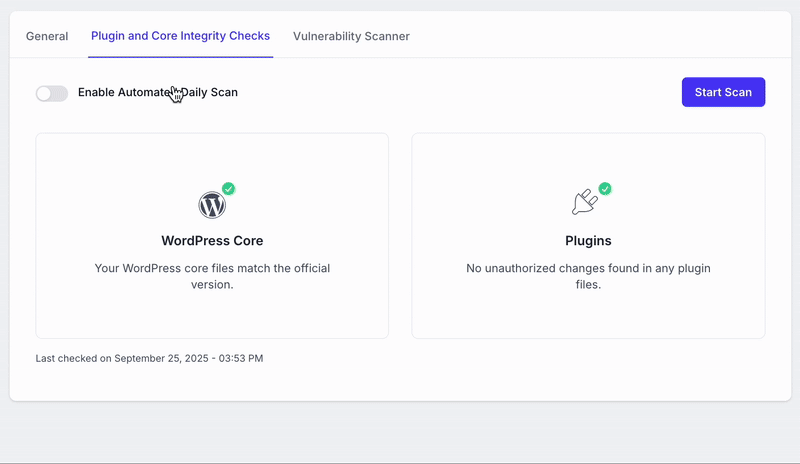Select the Plugin and Core Integrity Checks tab
The width and height of the screenshot is (800, 464).
180,36
